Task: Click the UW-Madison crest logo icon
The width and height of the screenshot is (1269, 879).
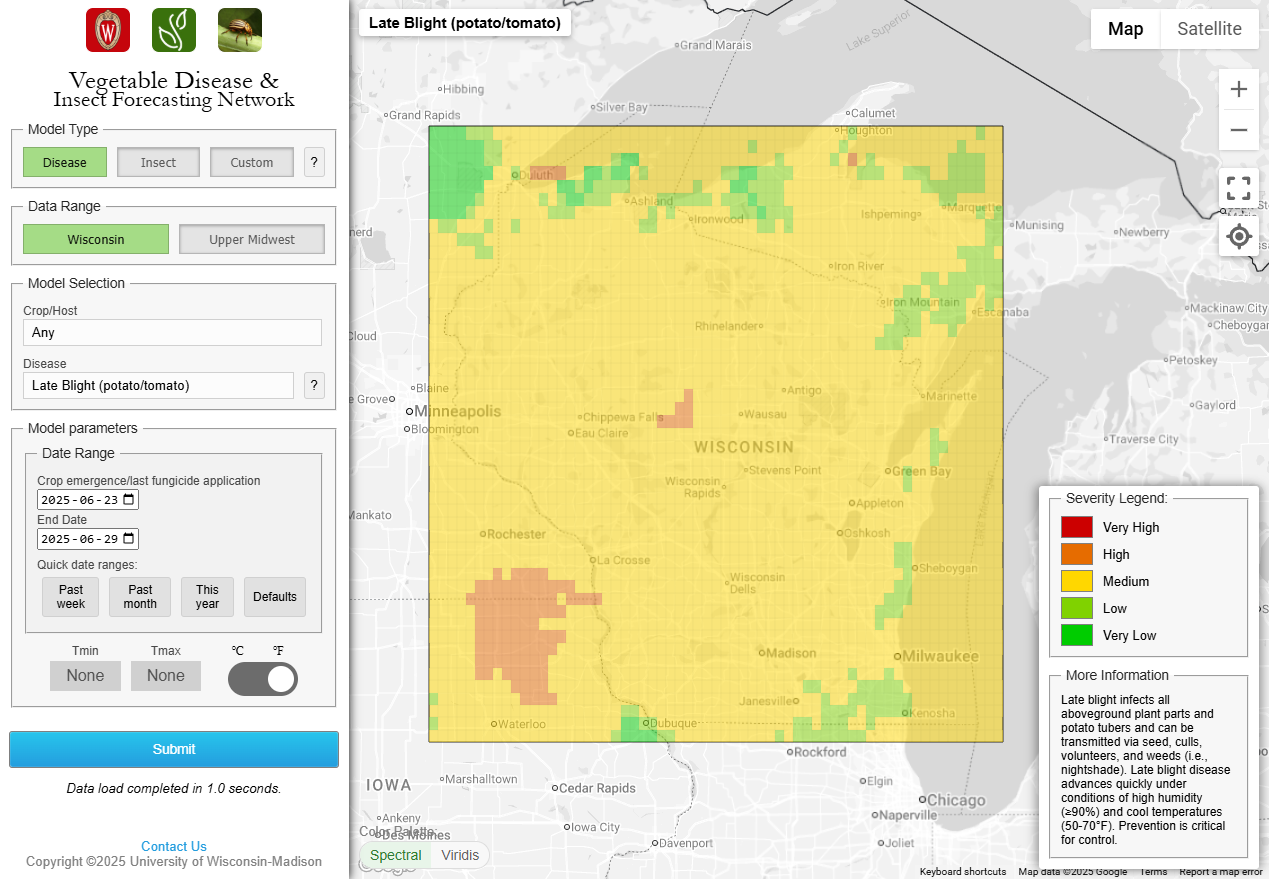Action: pyautogui.click(x=108, y=30)
